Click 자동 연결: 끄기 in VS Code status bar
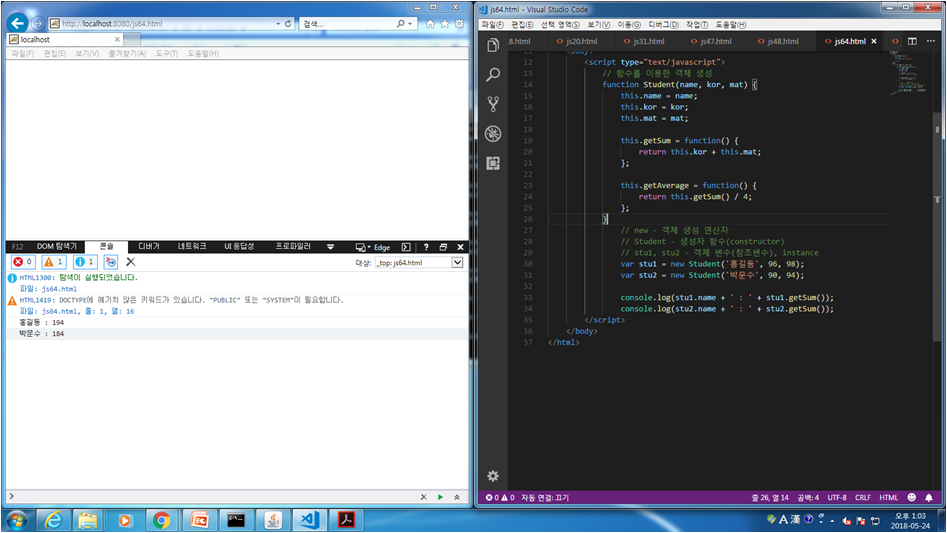947x533 pixels. pyautogui.click(x=545, y=497)
